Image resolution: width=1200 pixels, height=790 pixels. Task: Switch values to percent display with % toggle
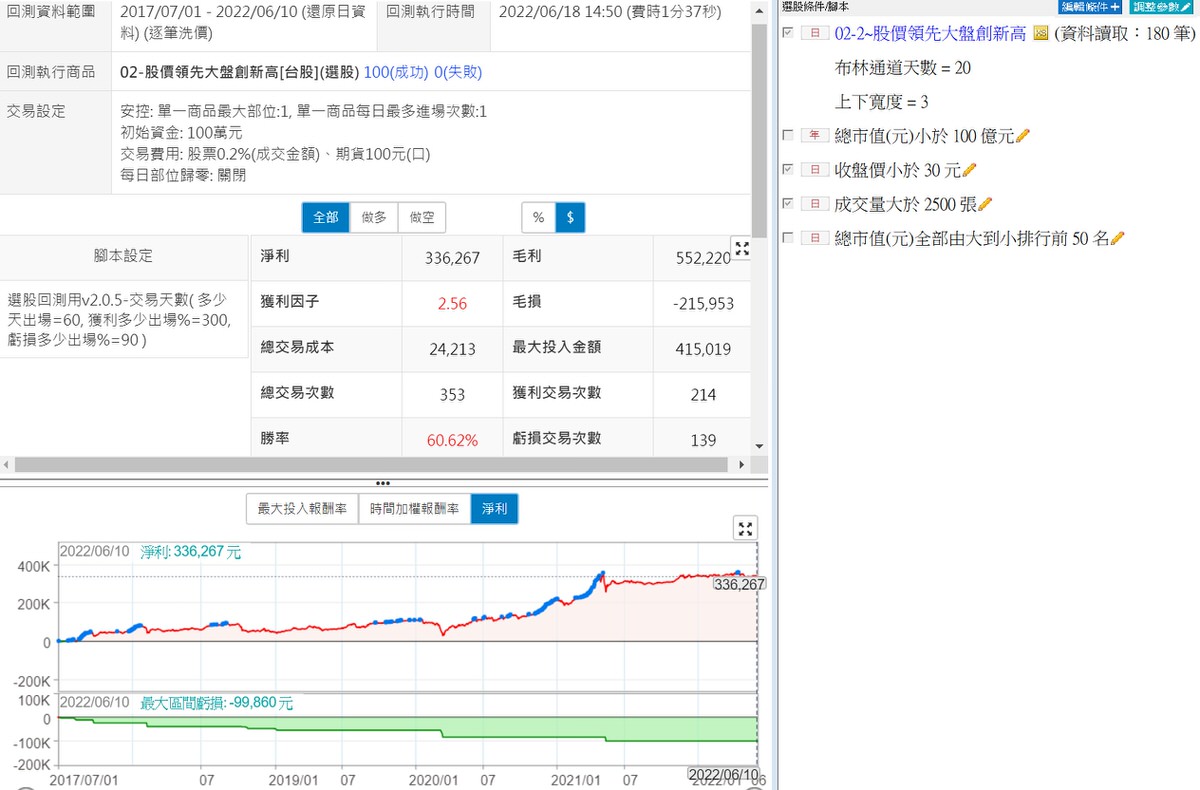tap(538, 217)
